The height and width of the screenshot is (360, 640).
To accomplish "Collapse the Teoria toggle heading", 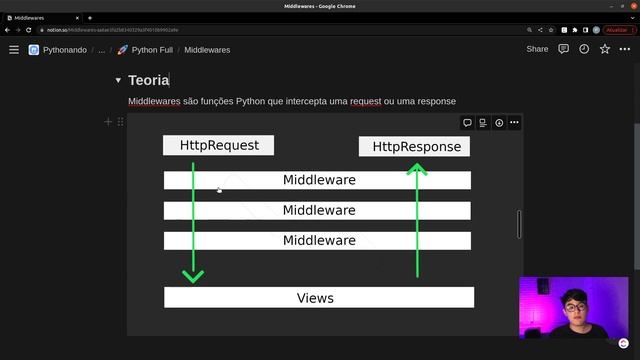I will coord(118,80).
